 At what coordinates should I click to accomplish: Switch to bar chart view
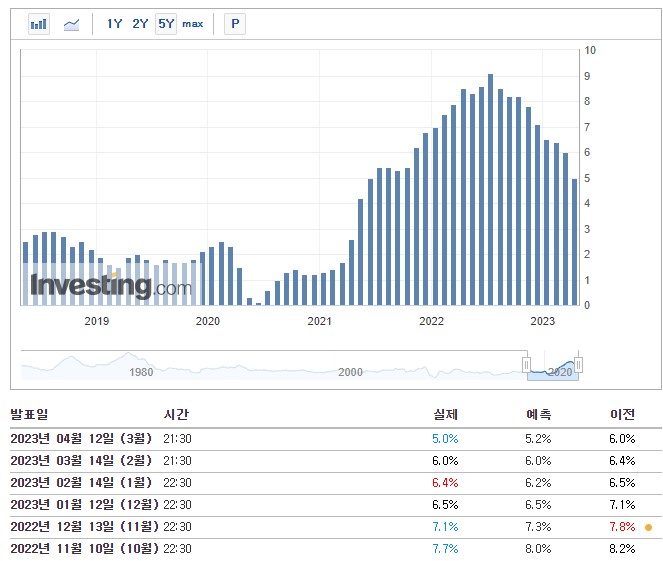tap(38, 24)
